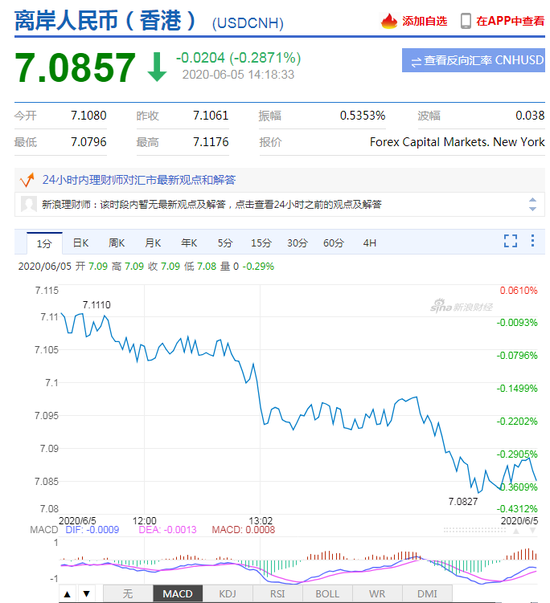Image resolution: width=550 pixels, height=603 pixels.
Task: Click the advisor avatar thumbnail
Action: click(29, 204)
